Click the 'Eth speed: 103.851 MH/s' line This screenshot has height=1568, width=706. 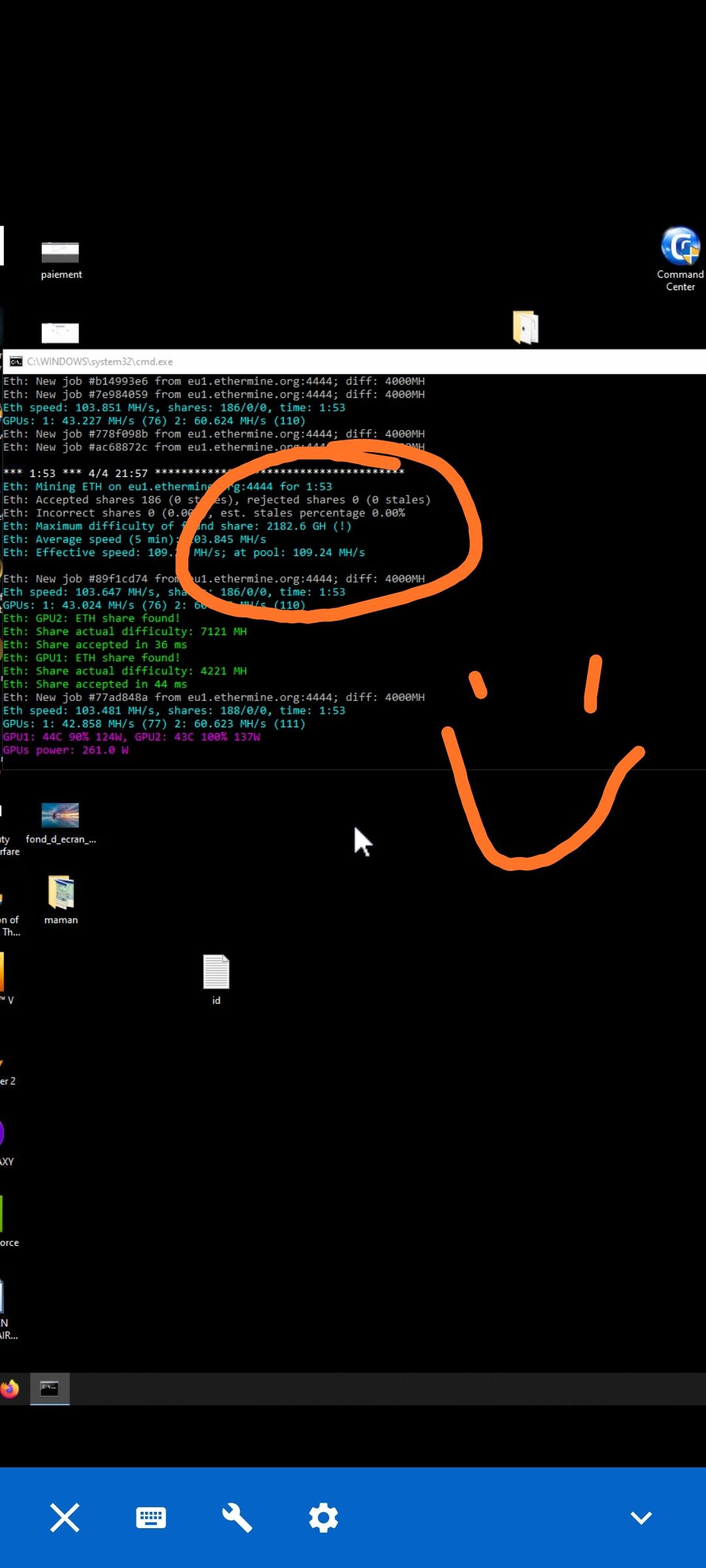174,407
